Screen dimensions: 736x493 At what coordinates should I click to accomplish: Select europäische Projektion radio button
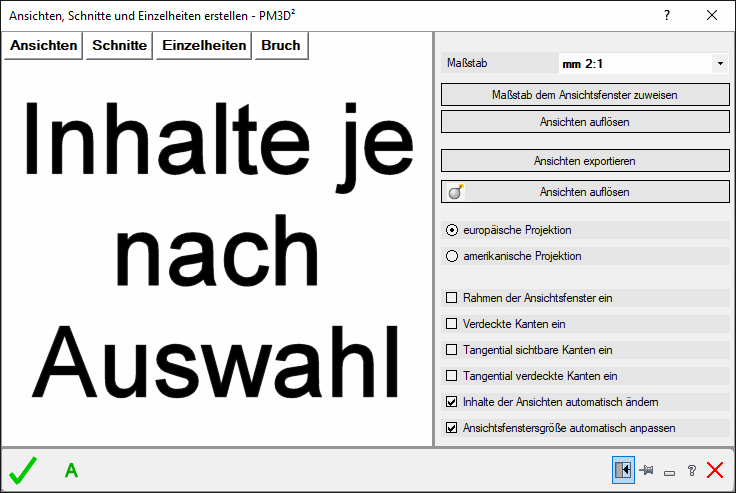click(452, 230)
